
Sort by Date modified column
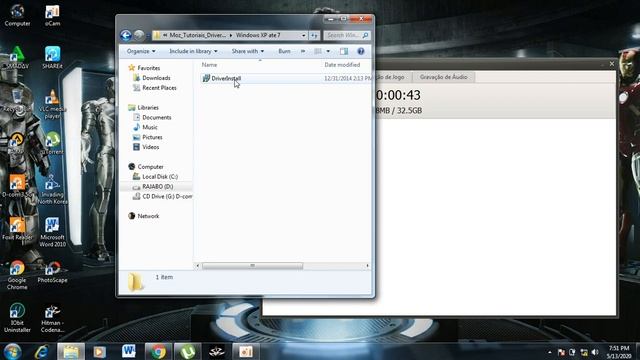[342, 65]
